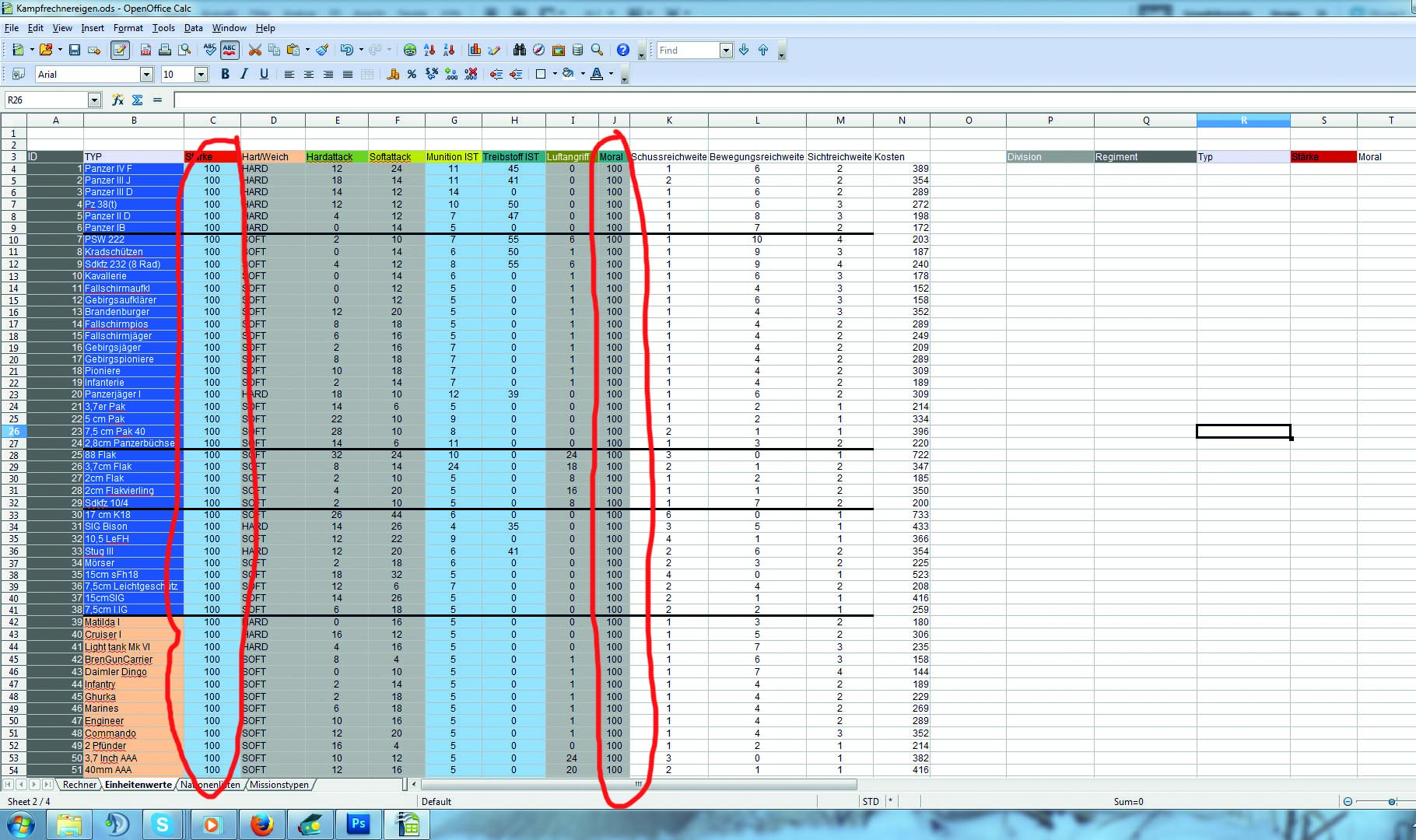1416x840 pixels.
Task: Expand the font name dropdown
Action: (x=146, y=74)
